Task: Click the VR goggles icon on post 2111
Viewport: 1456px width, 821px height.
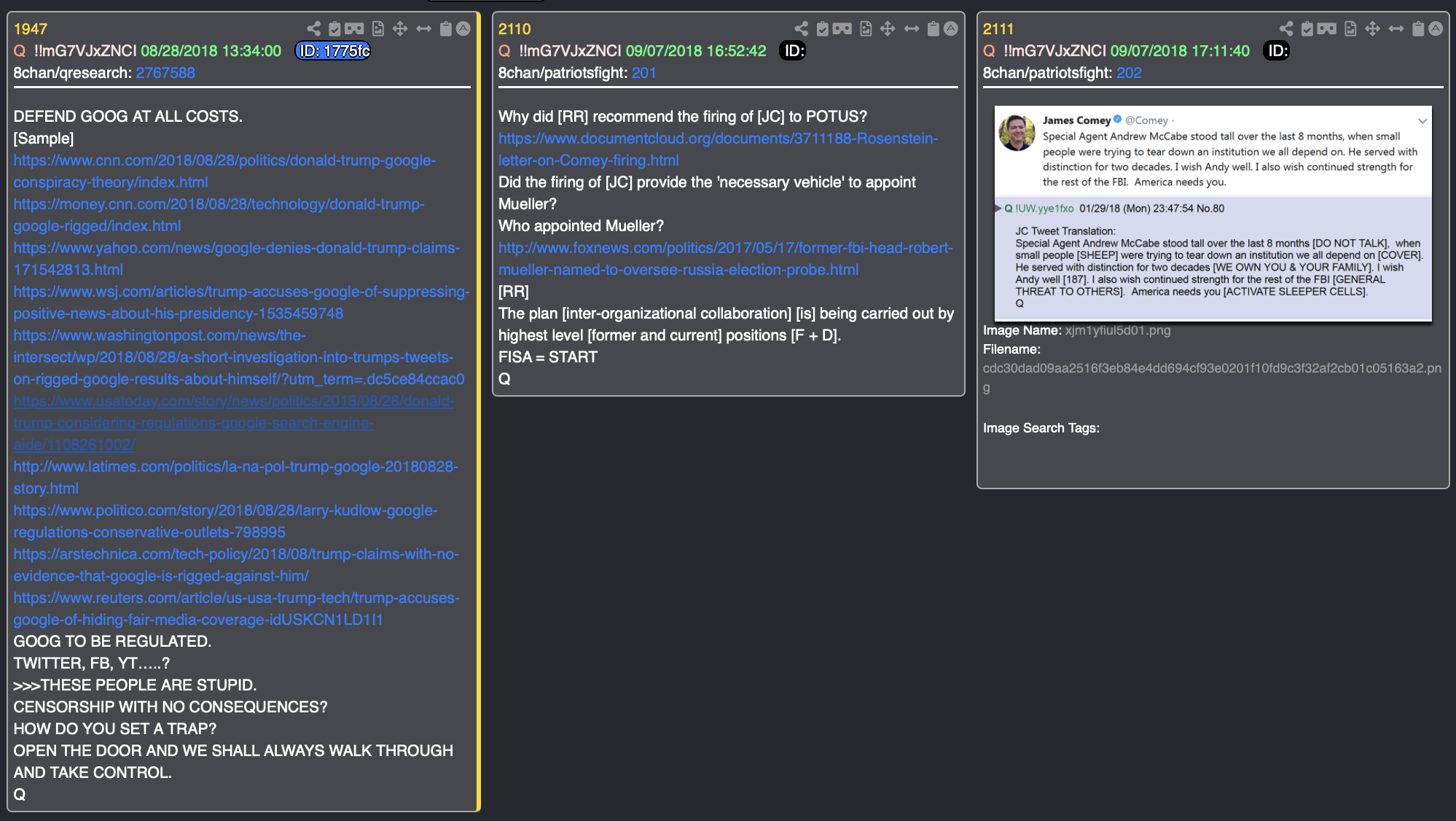Action: [1327, 28]
